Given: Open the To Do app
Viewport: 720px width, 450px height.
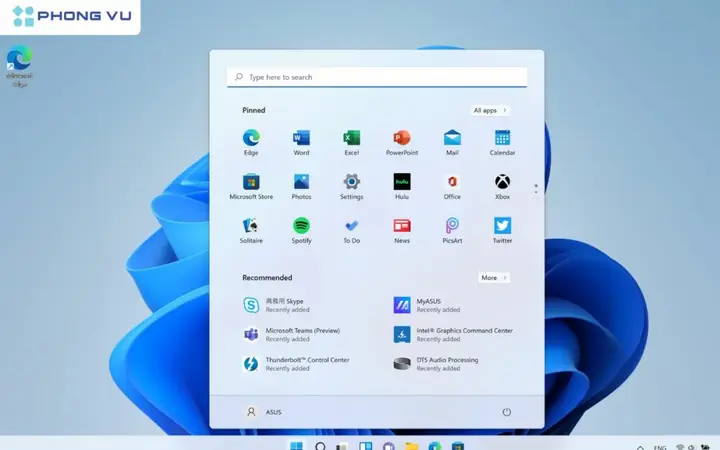Looking at the screenshot, I should pyautogui.click(x=352, y=231).
